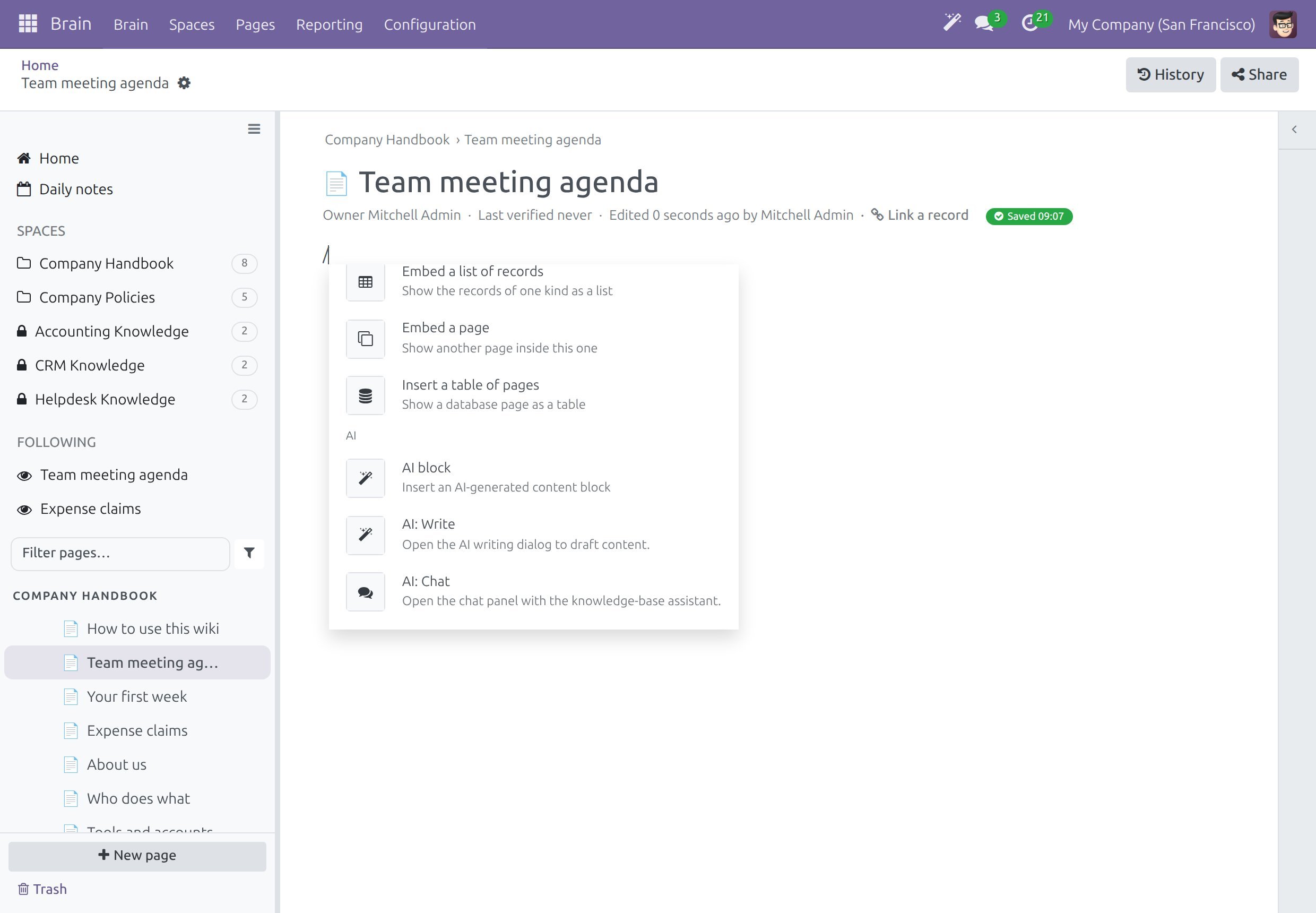Click the Share button
1316x913 pixels.
coord(1259,74)
